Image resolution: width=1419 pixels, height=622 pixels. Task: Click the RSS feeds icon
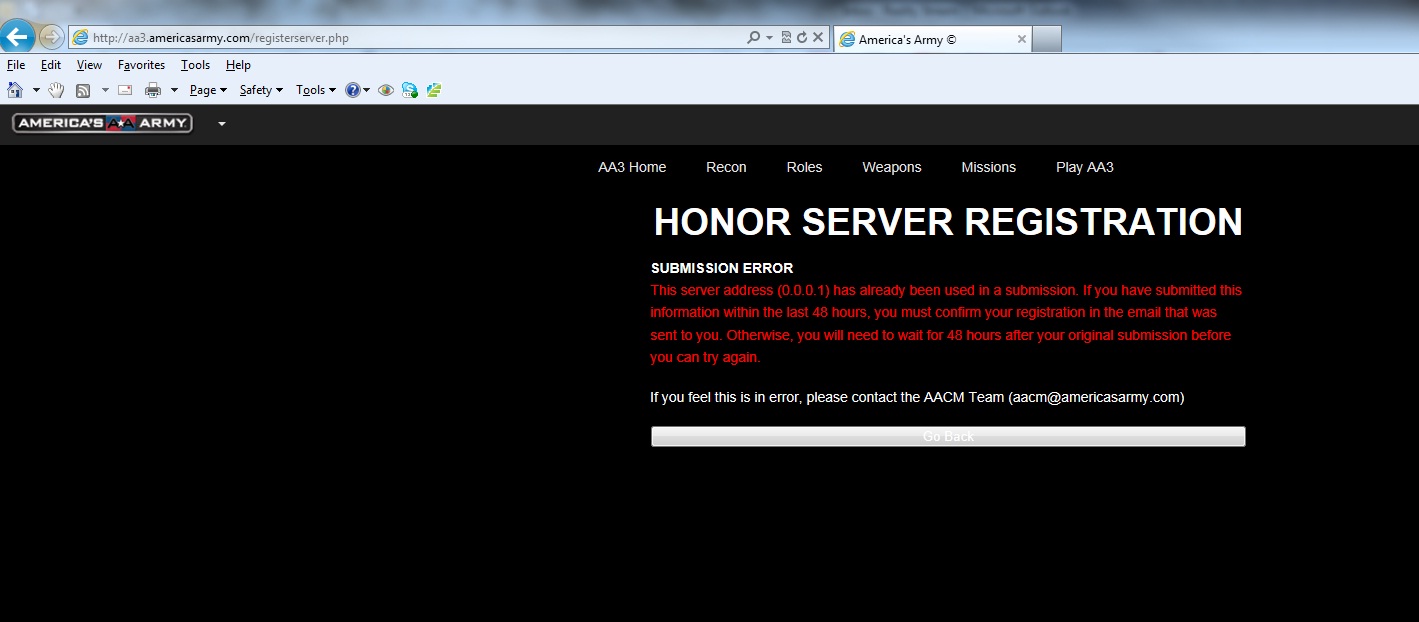(84, 90)
